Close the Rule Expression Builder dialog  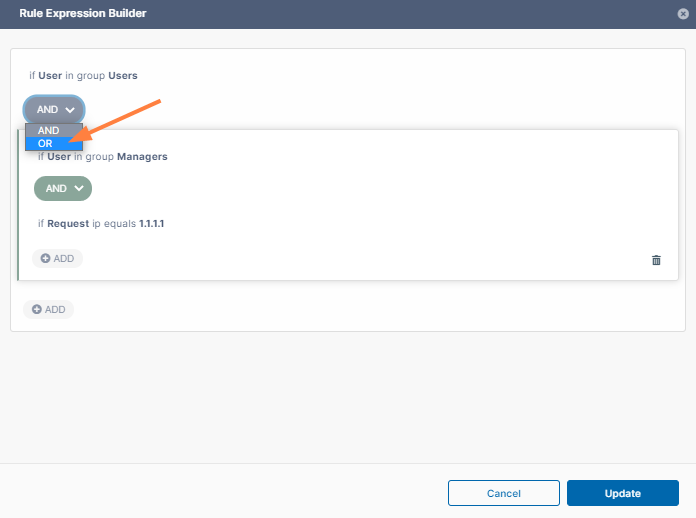[682, 14]
